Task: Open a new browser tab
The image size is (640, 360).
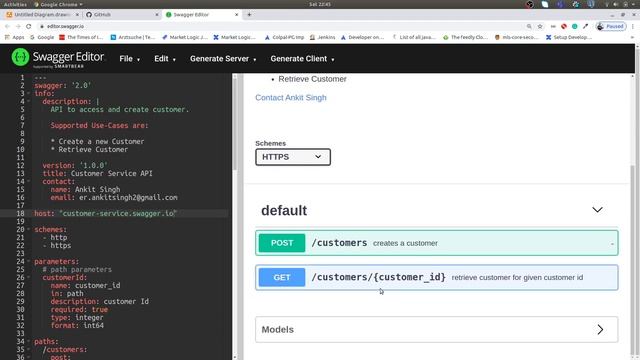Action: click(249, 14)
